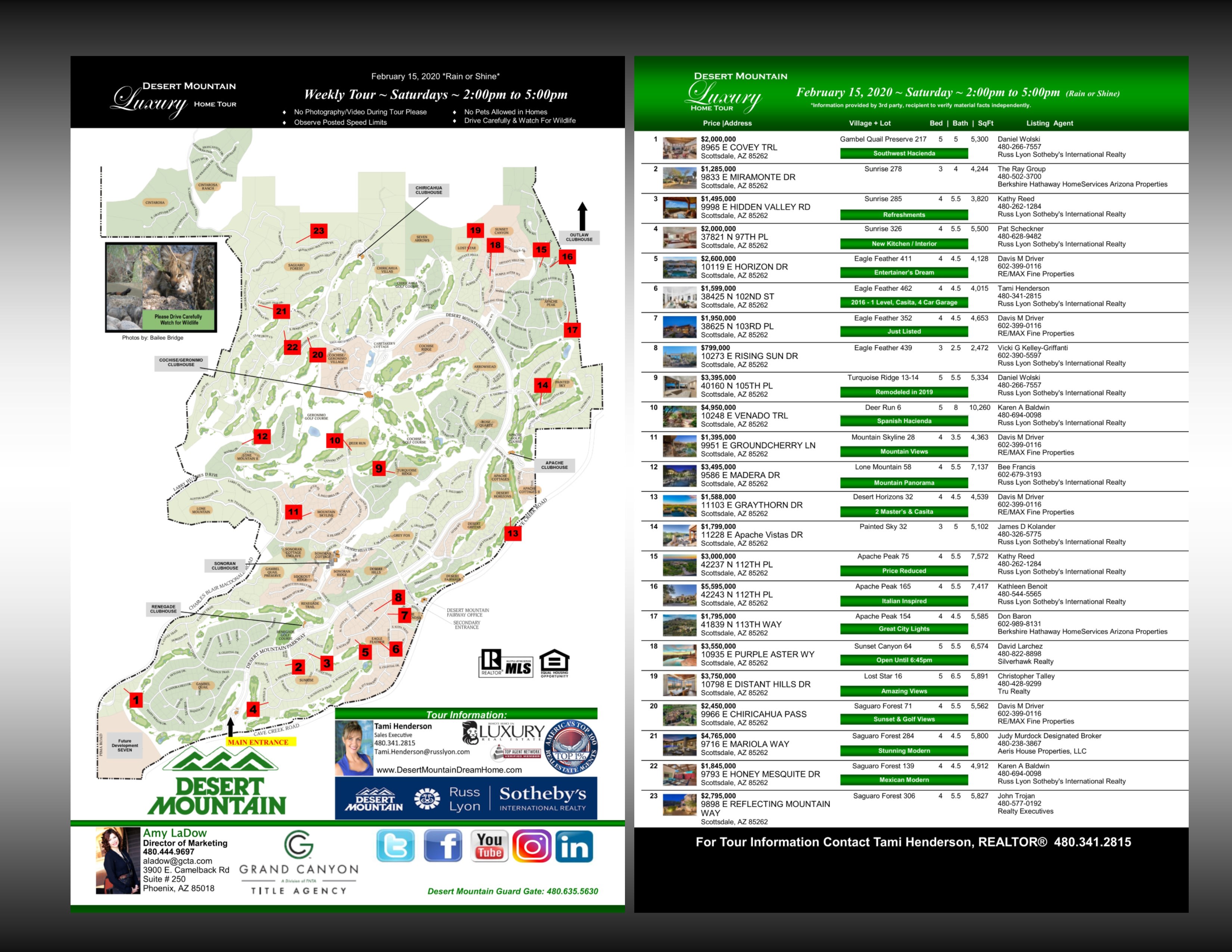Screen dimensions: 1232x952
Task: Click the aladow@gcta.com email address
Action: (178, 861)
